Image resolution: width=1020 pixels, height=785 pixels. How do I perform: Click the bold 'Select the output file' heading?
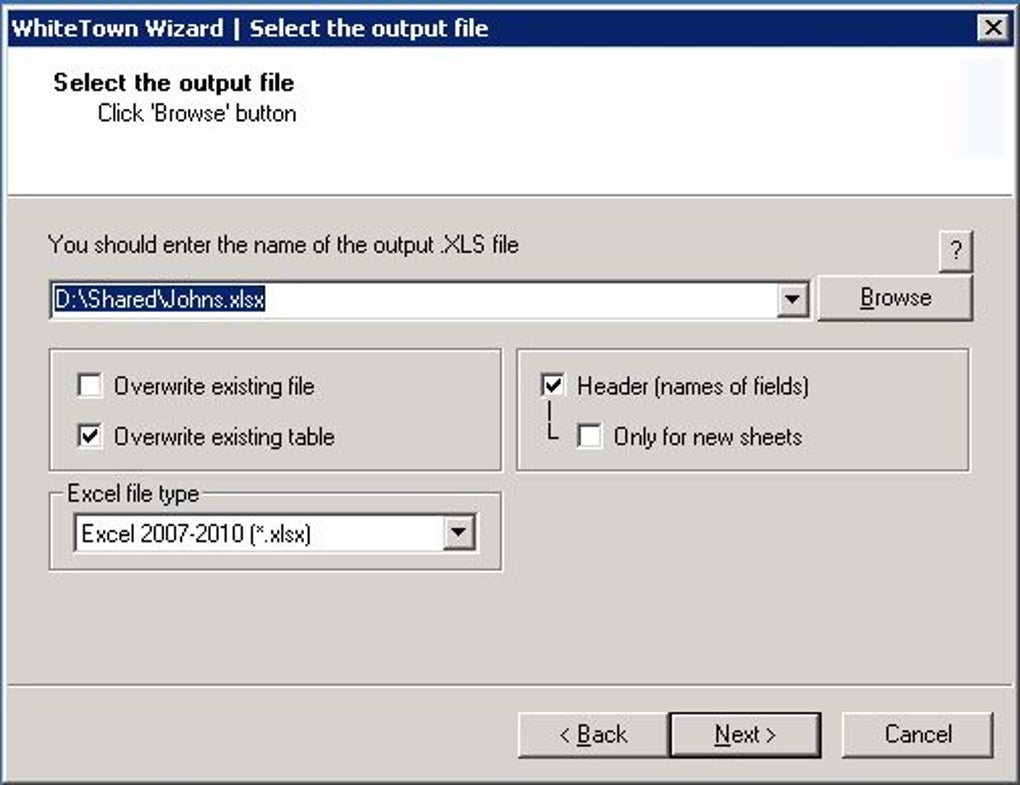(174, 83)
